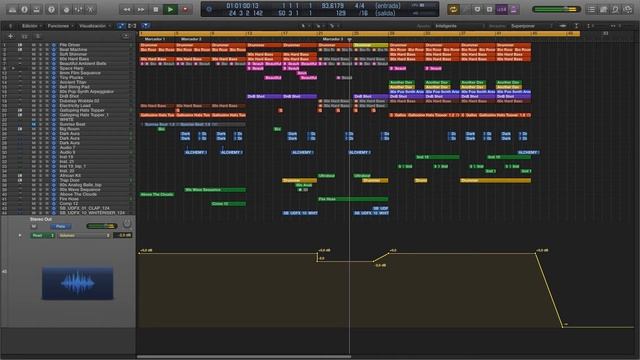Open the Mixer icon
The height and width of the screenshot is (360, 640).
tap(78, 9)
